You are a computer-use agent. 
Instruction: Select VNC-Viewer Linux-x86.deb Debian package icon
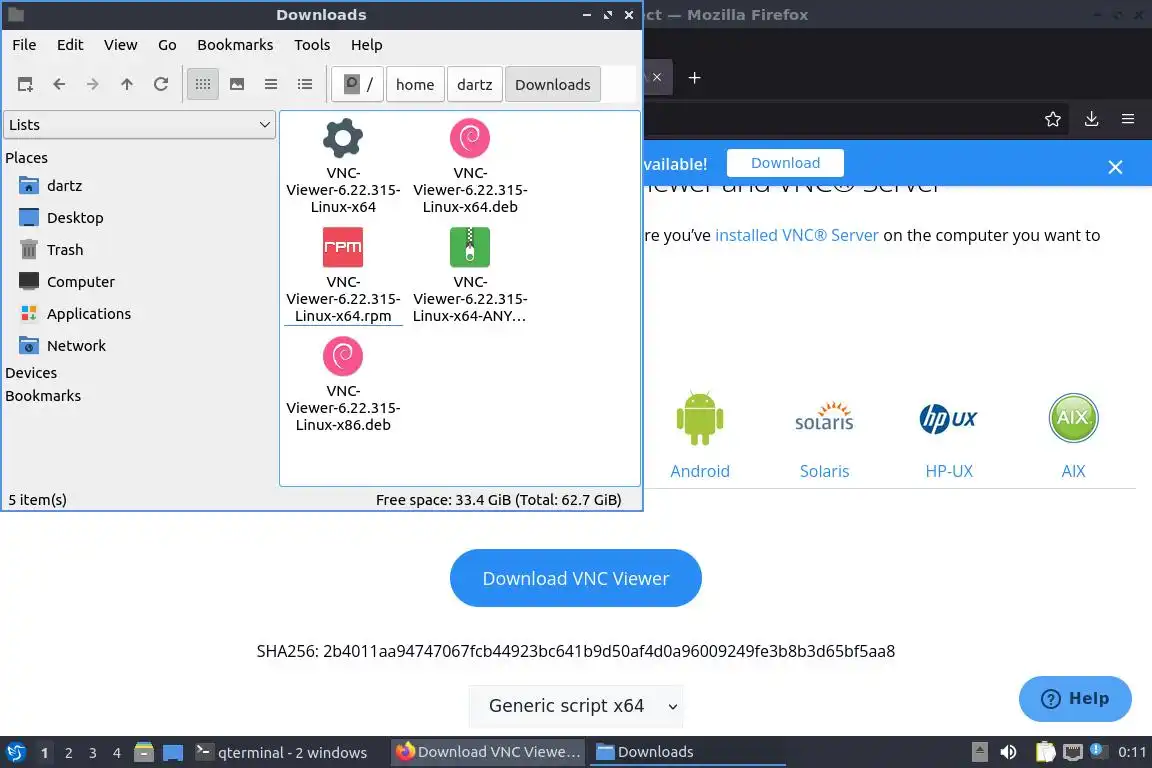point(343,356)
